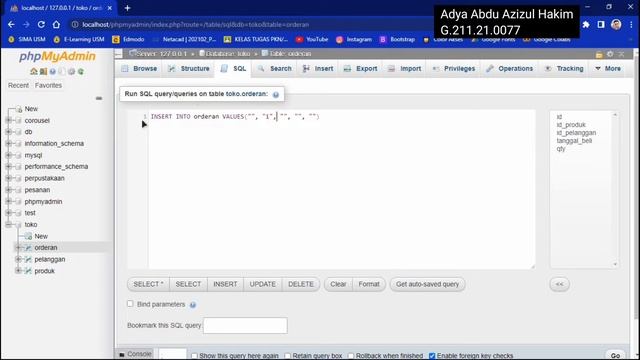Open navigation panel settings gear icon
Image resolution: width=640 pixels, height=360 pixels.
pos(71,71)
